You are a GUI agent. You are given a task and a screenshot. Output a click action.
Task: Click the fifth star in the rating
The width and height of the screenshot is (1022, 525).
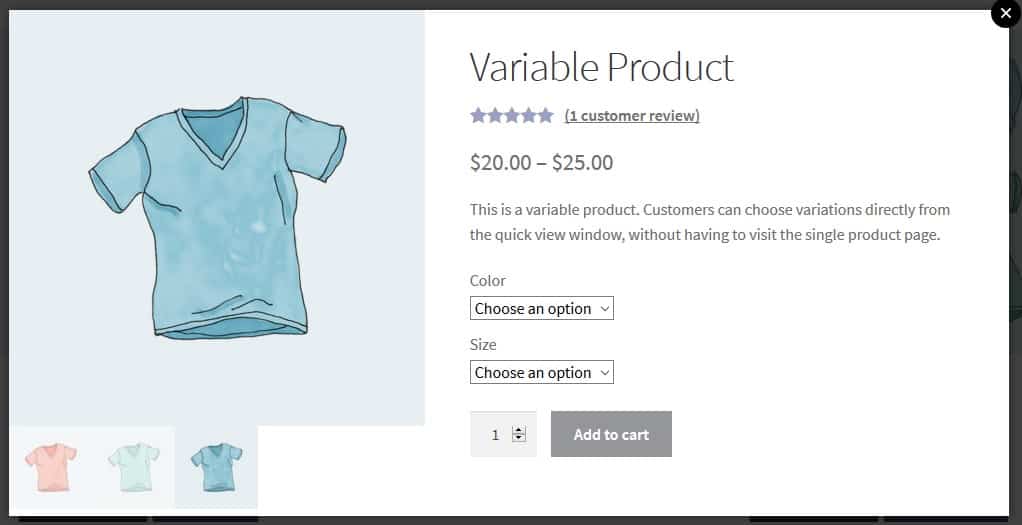tap(546, 116)
